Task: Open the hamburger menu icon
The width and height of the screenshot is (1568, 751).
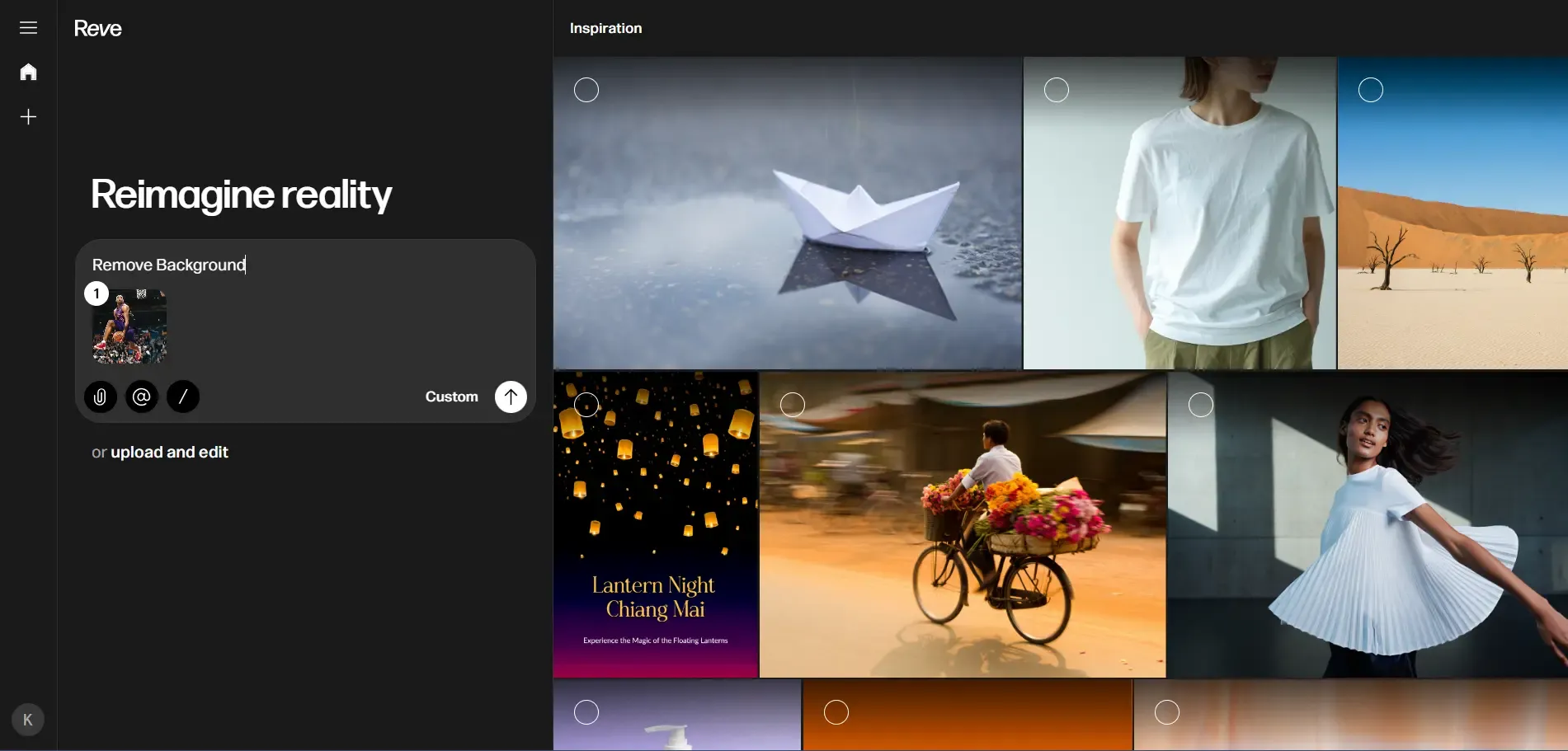Action: [x=28, y=28]
